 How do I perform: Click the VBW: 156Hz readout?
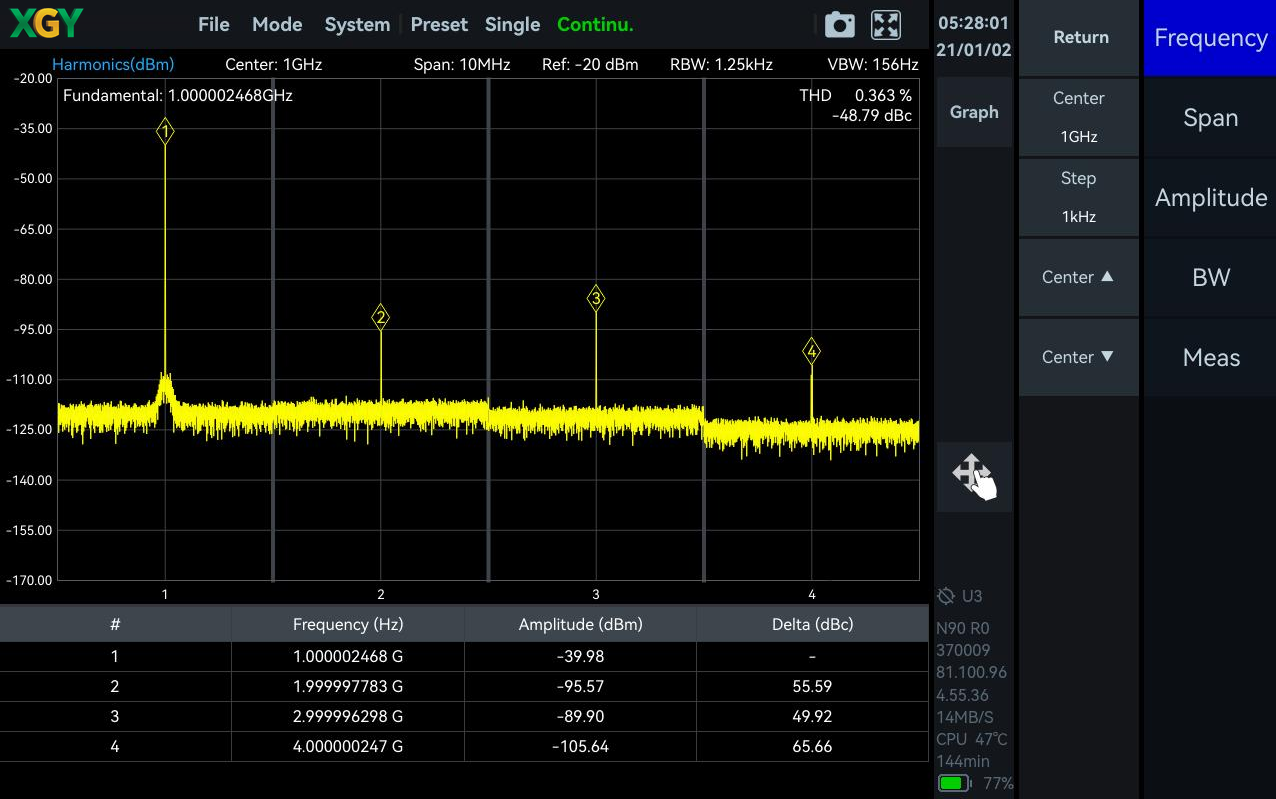[873, 65]
